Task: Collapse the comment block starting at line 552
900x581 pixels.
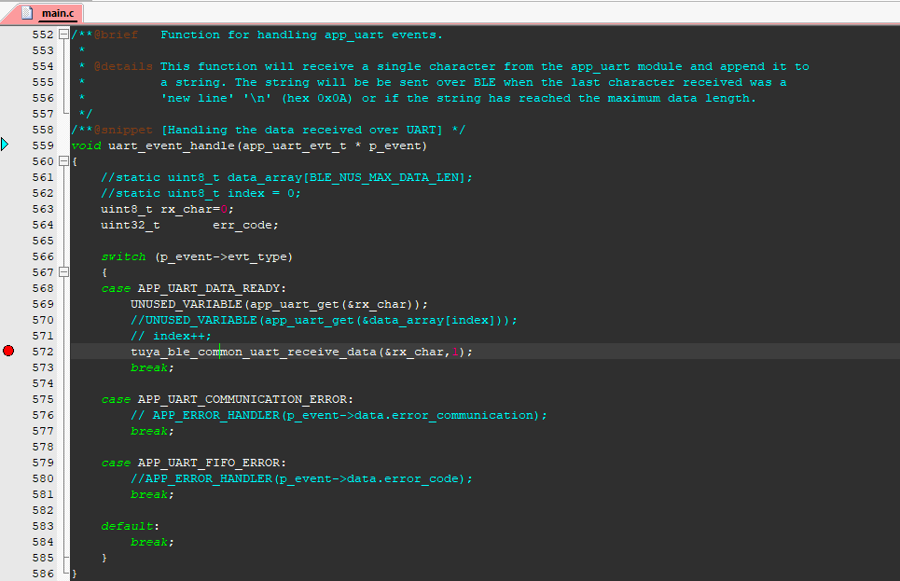Action: click(63, 34)
